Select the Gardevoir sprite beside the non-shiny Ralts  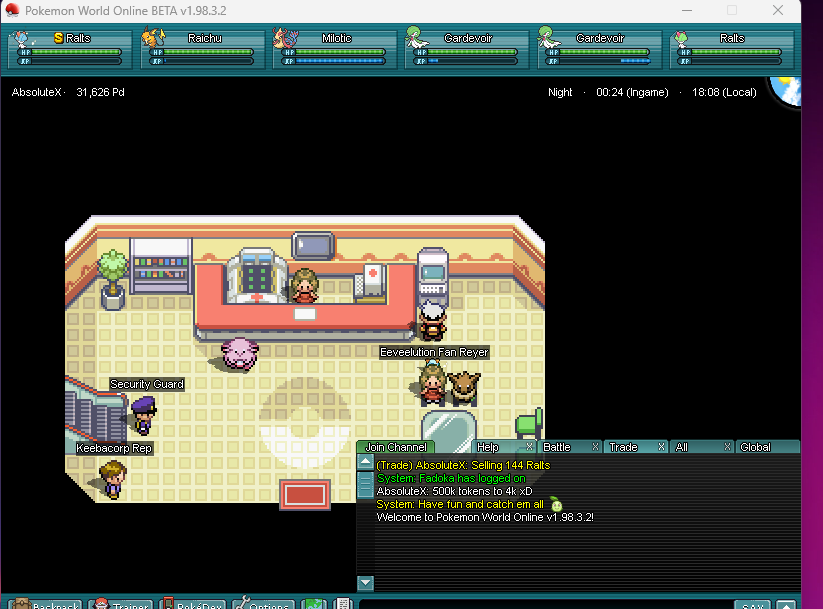[x=549, y=38]
